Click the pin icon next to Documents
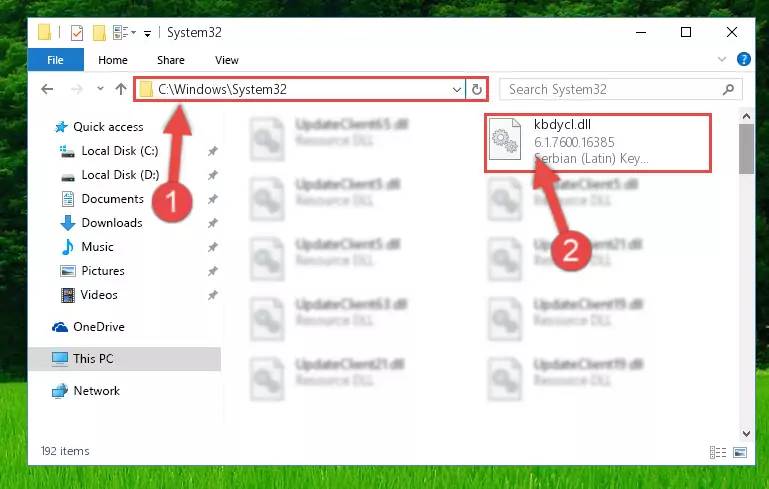This screenshot has width=769, height=489. (212, 200)
